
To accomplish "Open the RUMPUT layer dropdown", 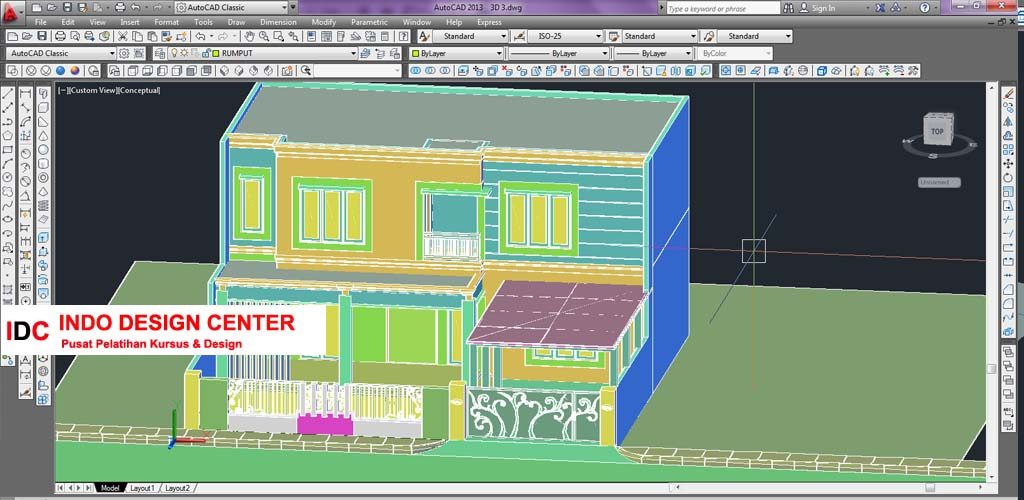I will point(353,54).
